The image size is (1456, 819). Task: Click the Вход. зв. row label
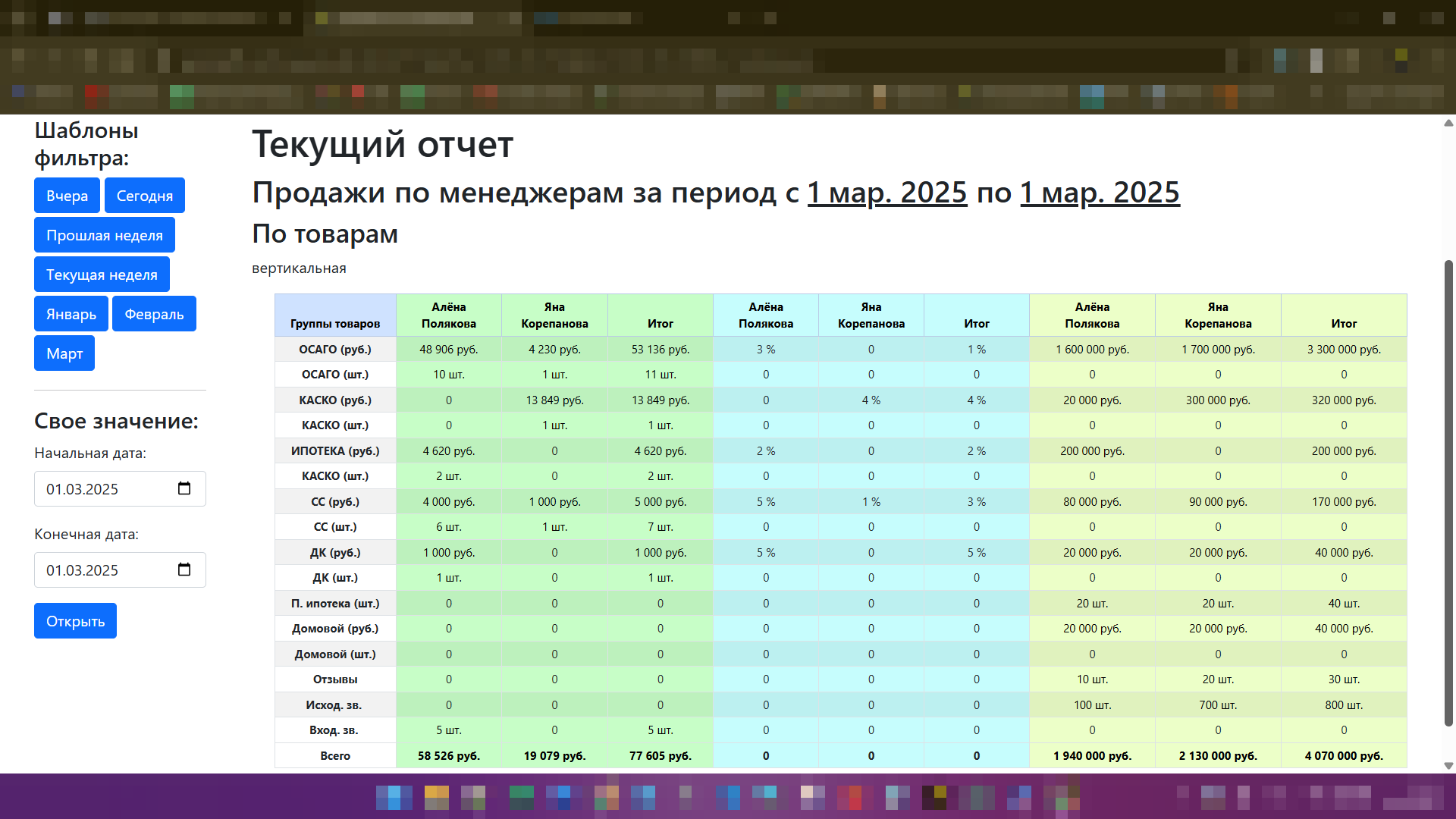(x=335, y=730)
